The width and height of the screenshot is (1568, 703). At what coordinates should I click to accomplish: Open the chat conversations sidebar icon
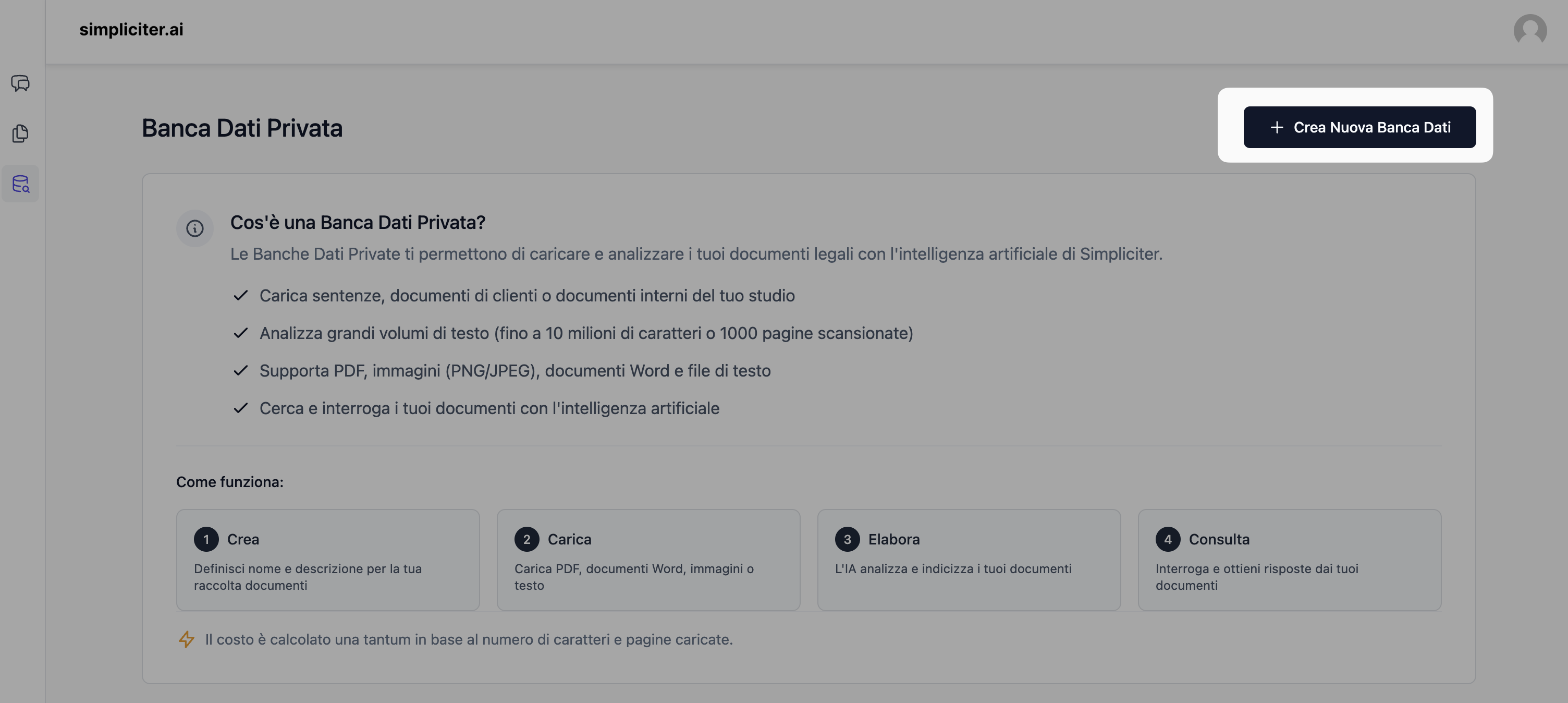pos(20,83)
